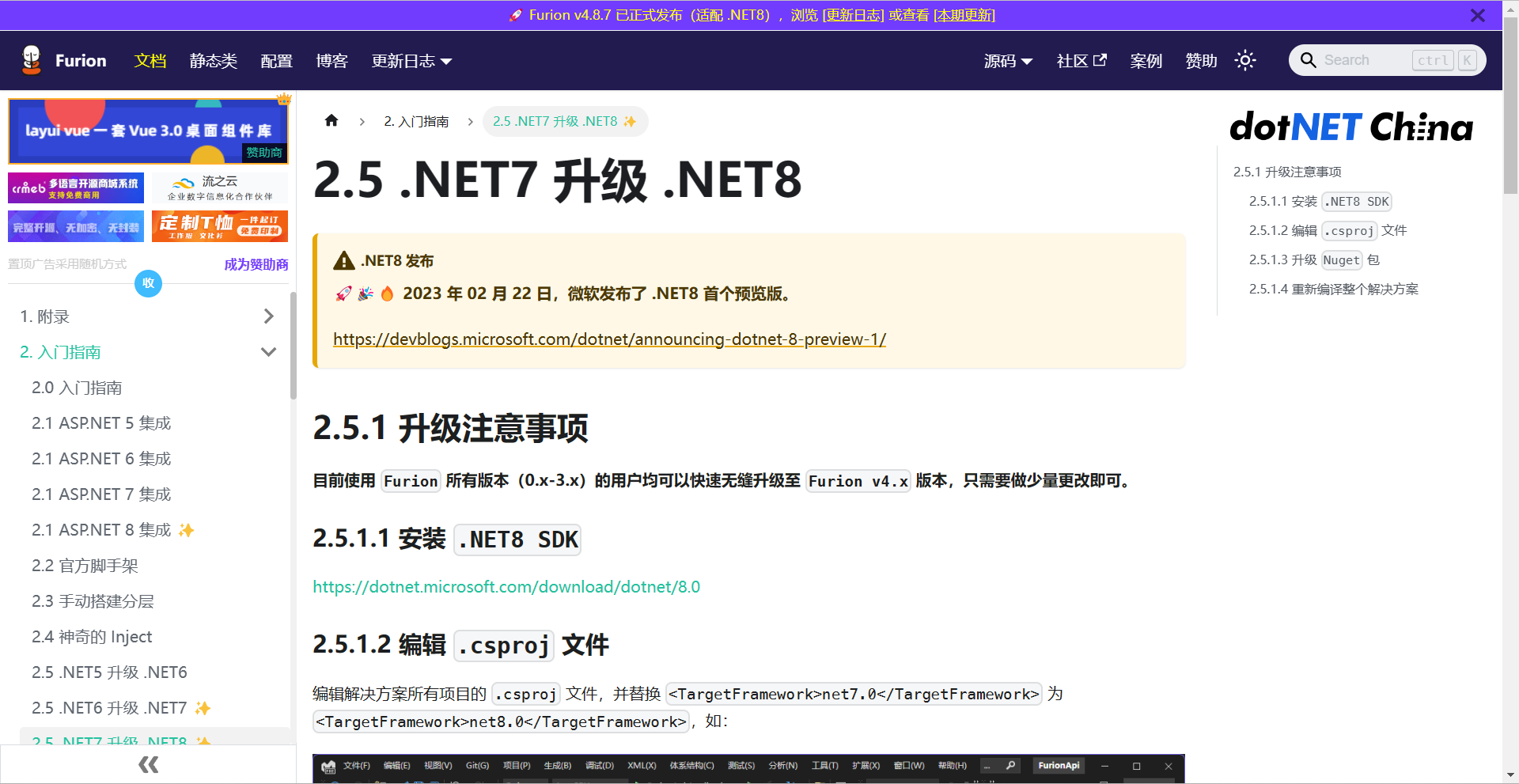Viewport: 1519px width, 784px height.
Task: Open the 文档 navbar item
Action: [150, 61]
